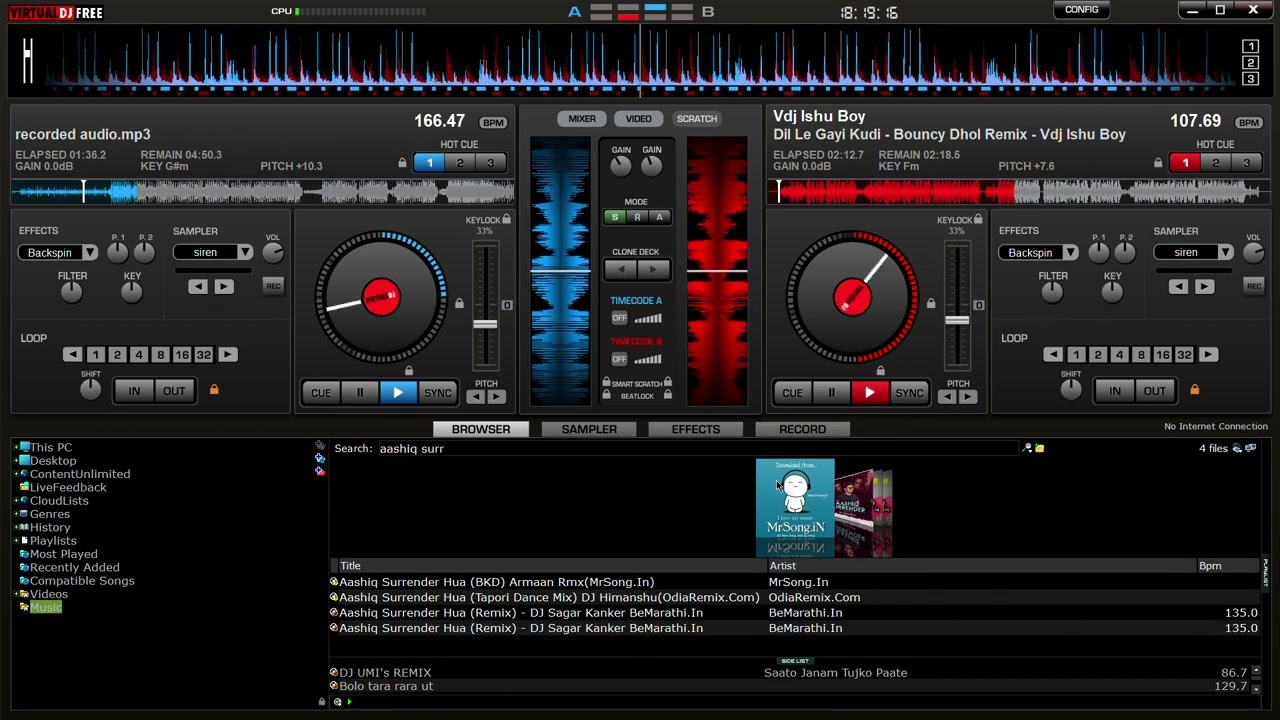Expand the Genres tree node

point(16,514)
